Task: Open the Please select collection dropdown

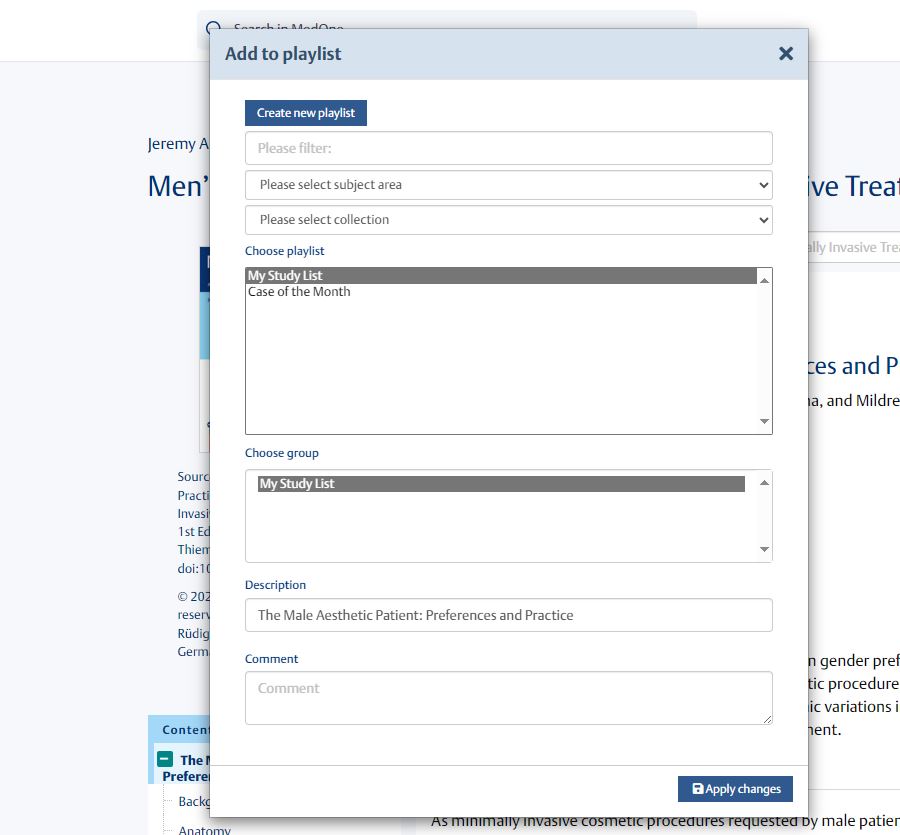Action: 508,220
